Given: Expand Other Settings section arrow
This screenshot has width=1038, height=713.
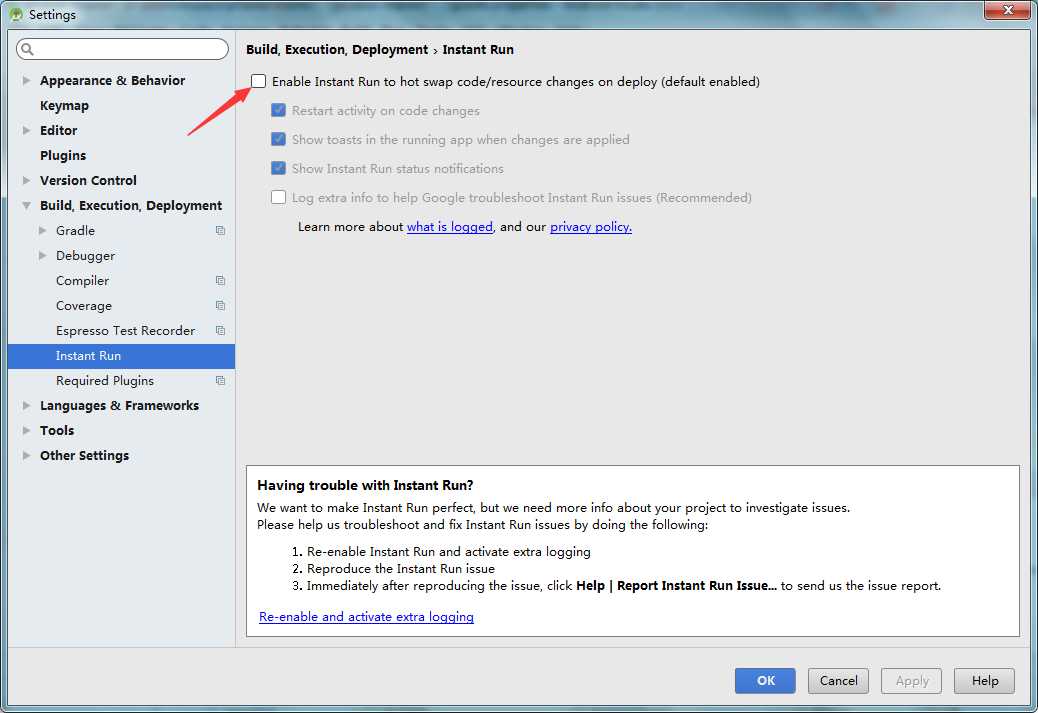Looking at the screenshot, I should click(x=26, y=455).
